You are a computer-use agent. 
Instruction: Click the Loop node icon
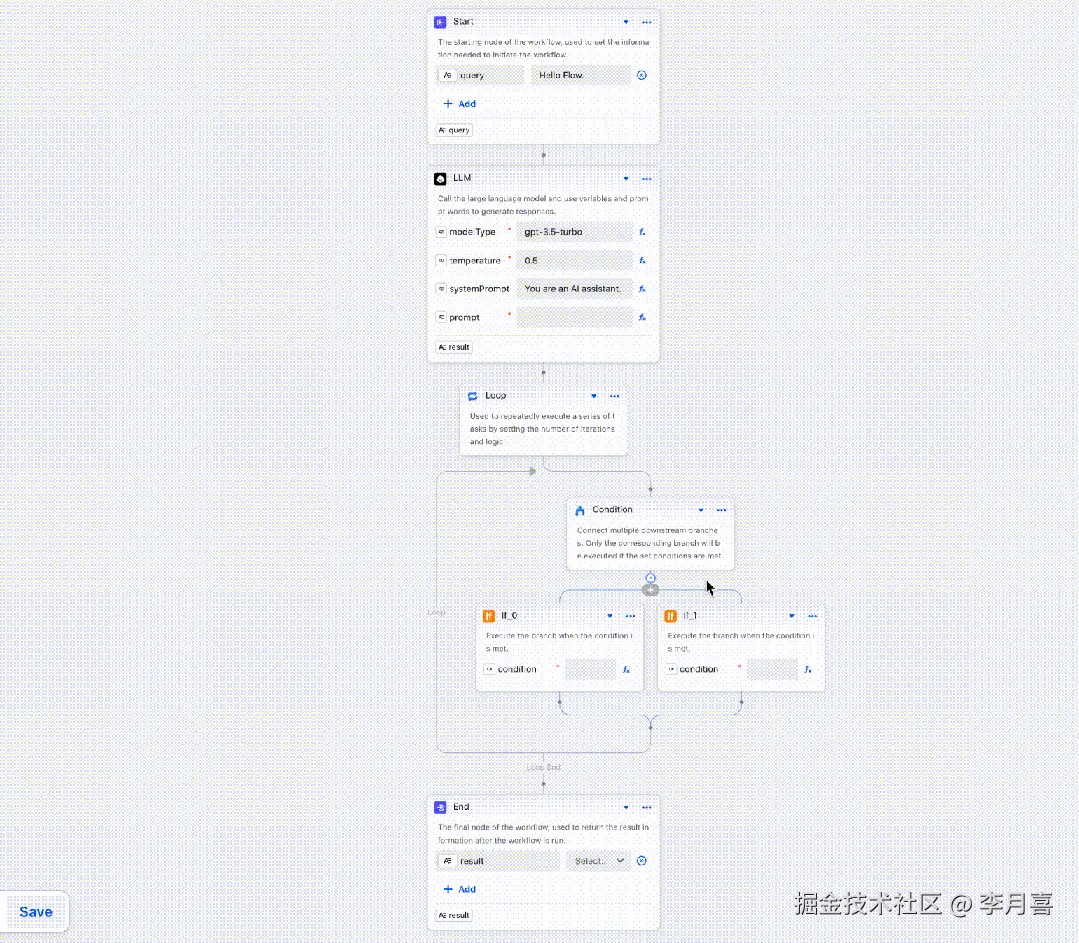click(472, 395)
